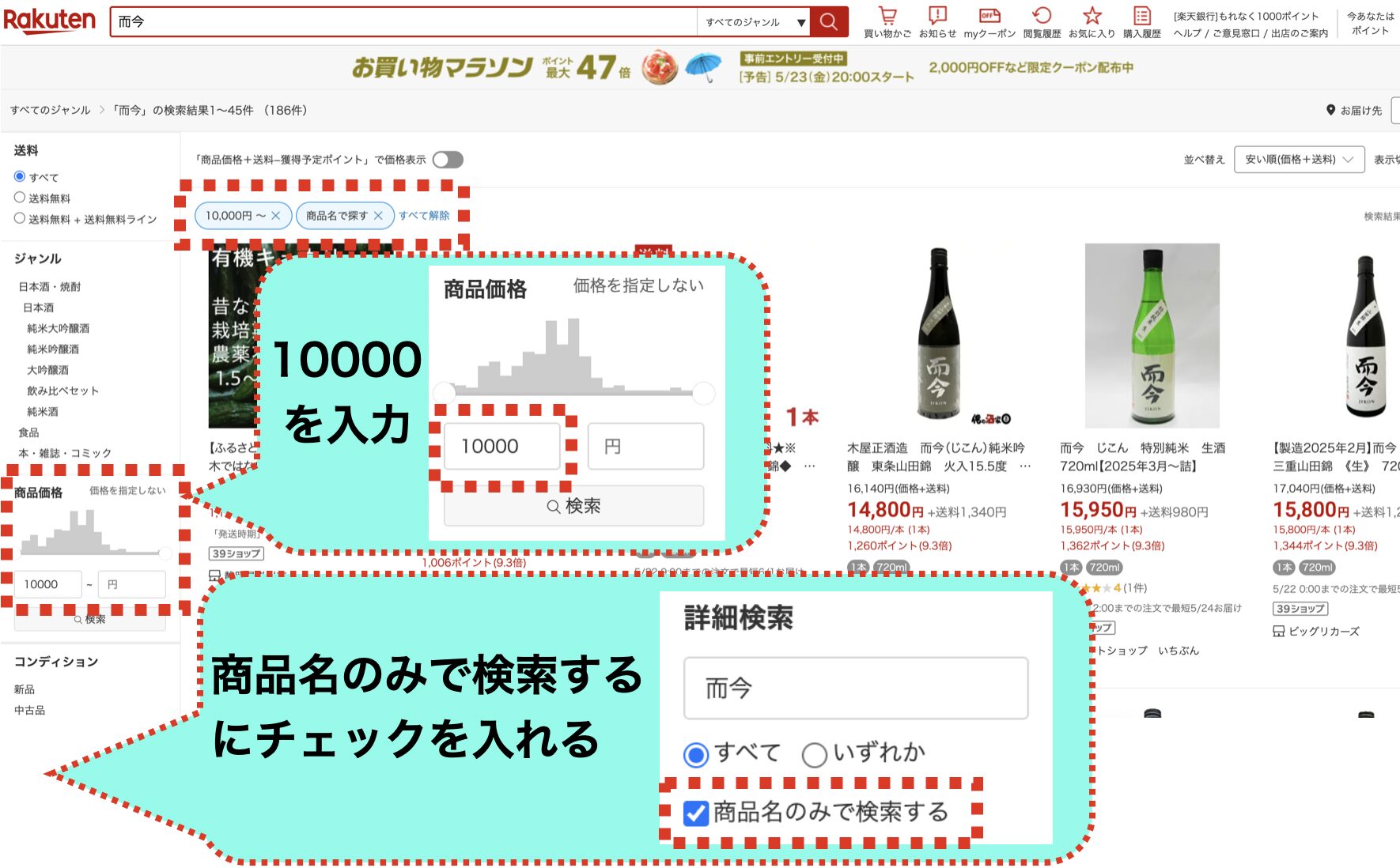Open the ご意見窓口 link

(x=1235, y=33)
